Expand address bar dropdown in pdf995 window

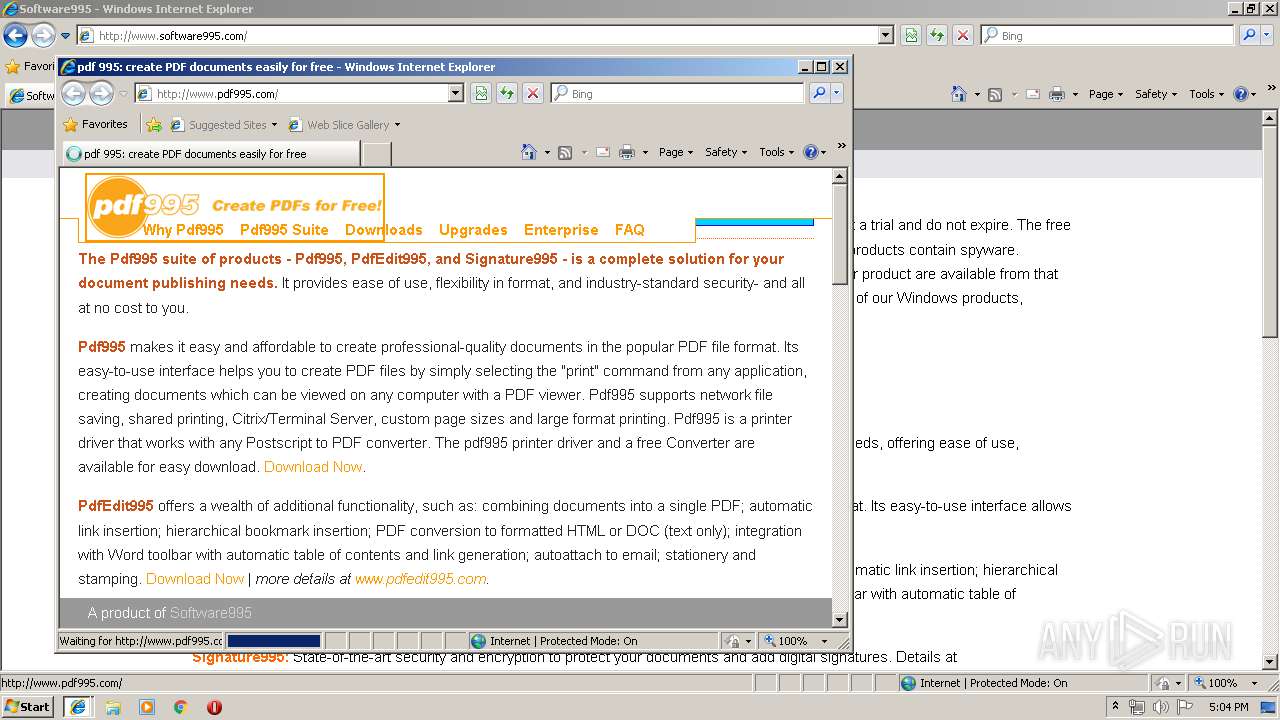pos(456,93)
